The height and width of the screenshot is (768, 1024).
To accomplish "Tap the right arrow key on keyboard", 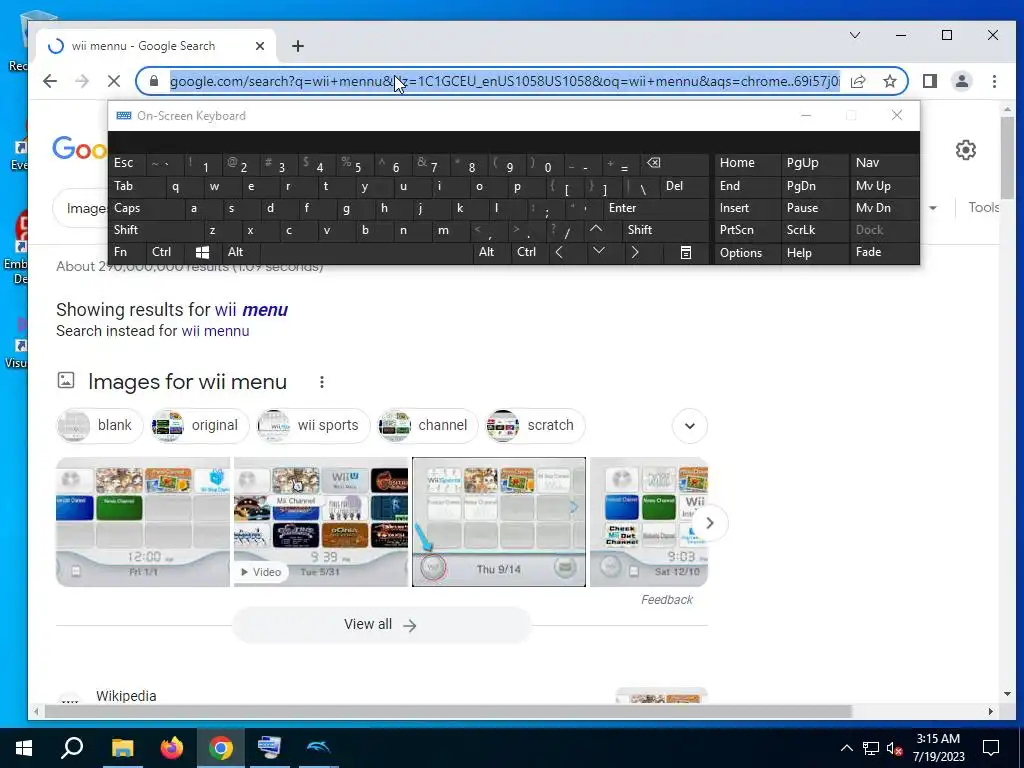I will pos(635,252).
